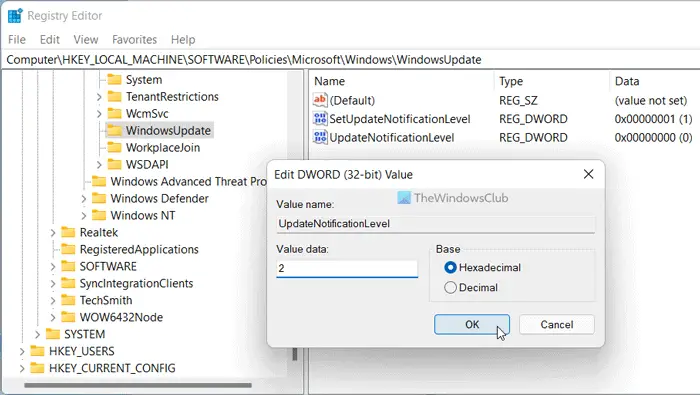Click the TechSmith folder icon
The height and width of the screenshot is (395, 700).
point(68,300)
